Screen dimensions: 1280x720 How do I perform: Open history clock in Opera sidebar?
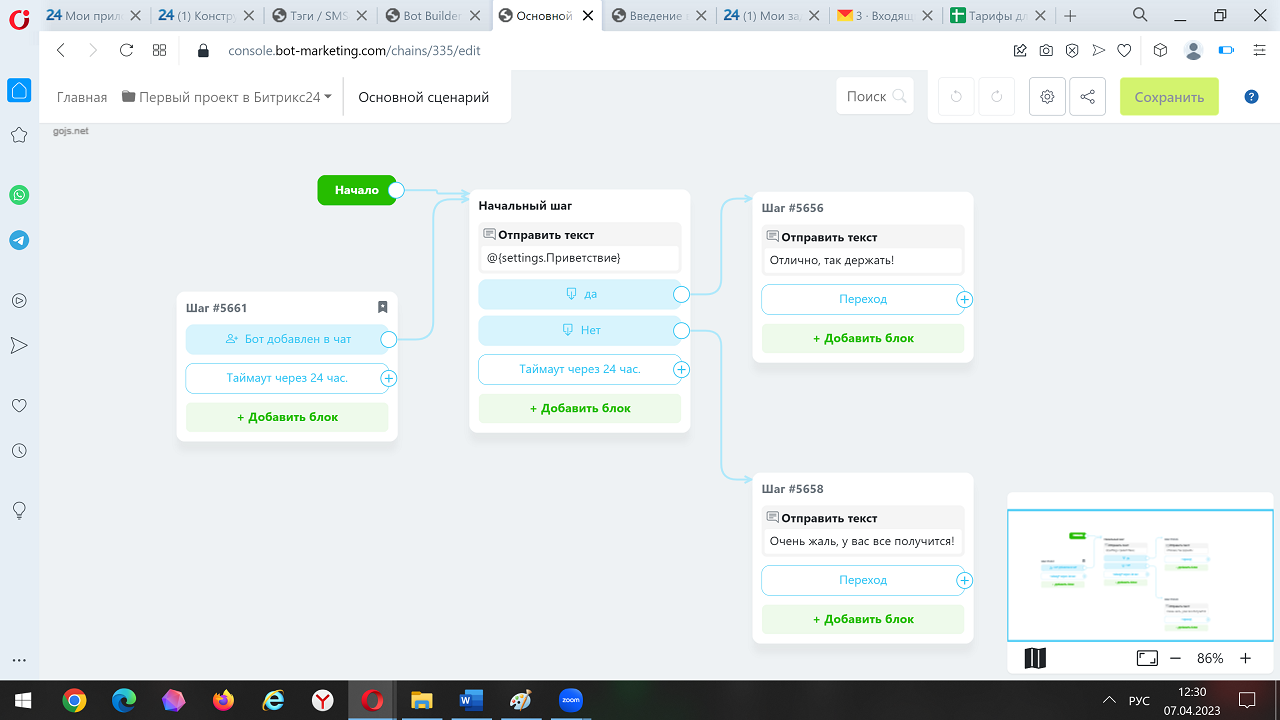[x=19, y=451]
